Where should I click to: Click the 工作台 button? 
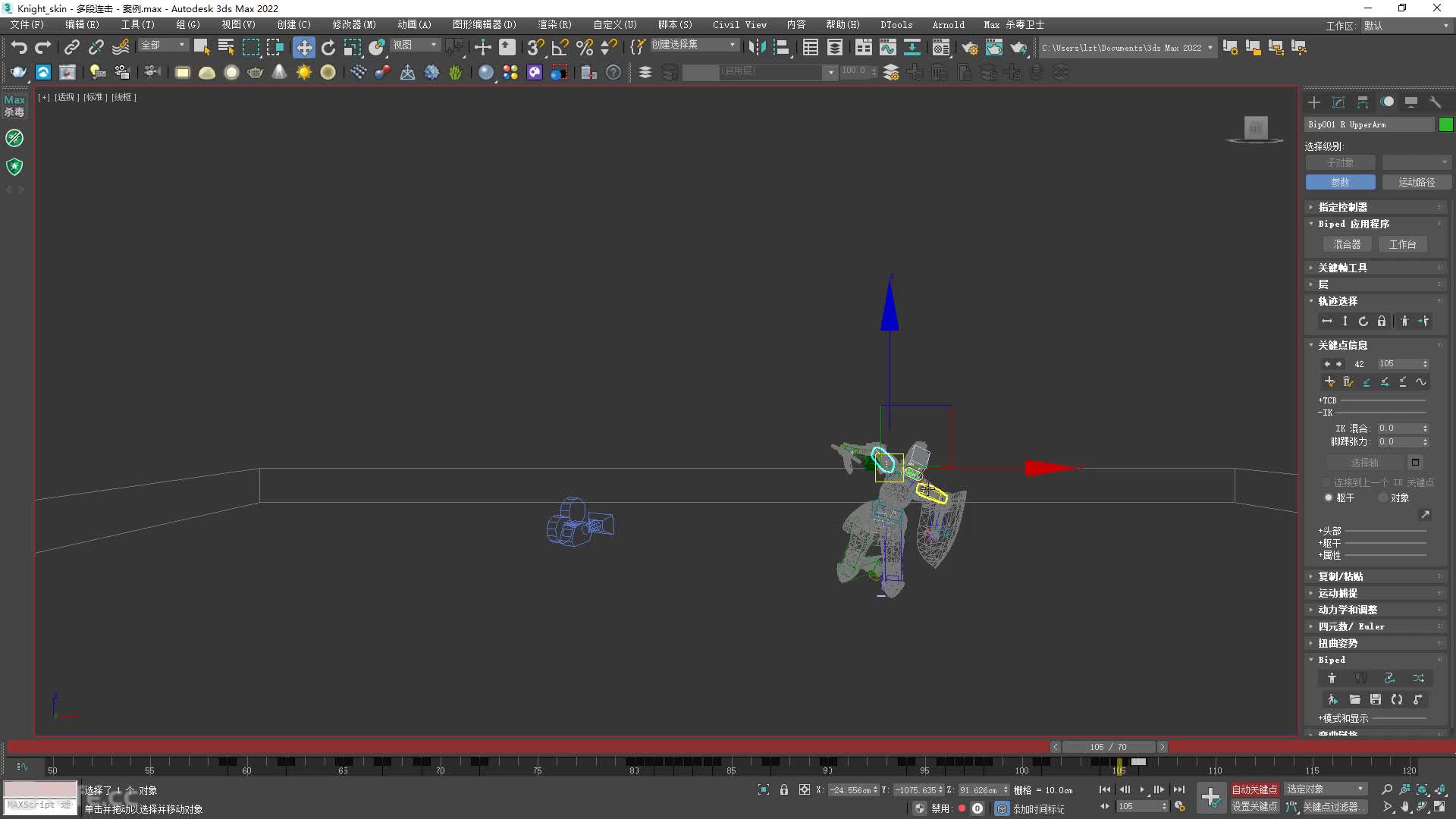(x=1402, y=244)
